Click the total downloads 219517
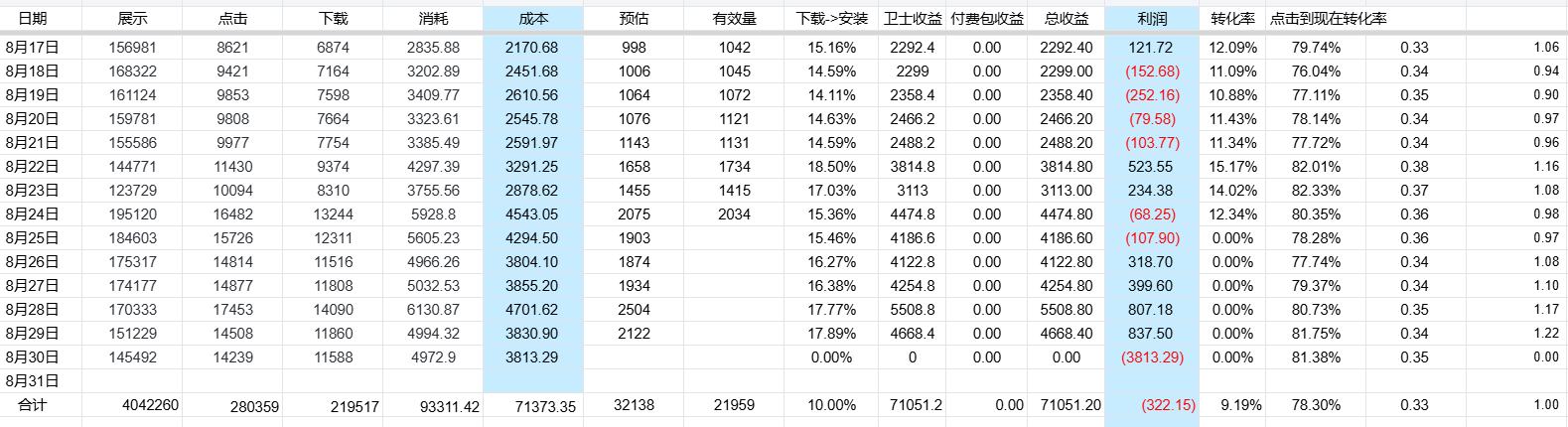Image resolution: width=1568 pixels, height=427 pixels. 355,405
